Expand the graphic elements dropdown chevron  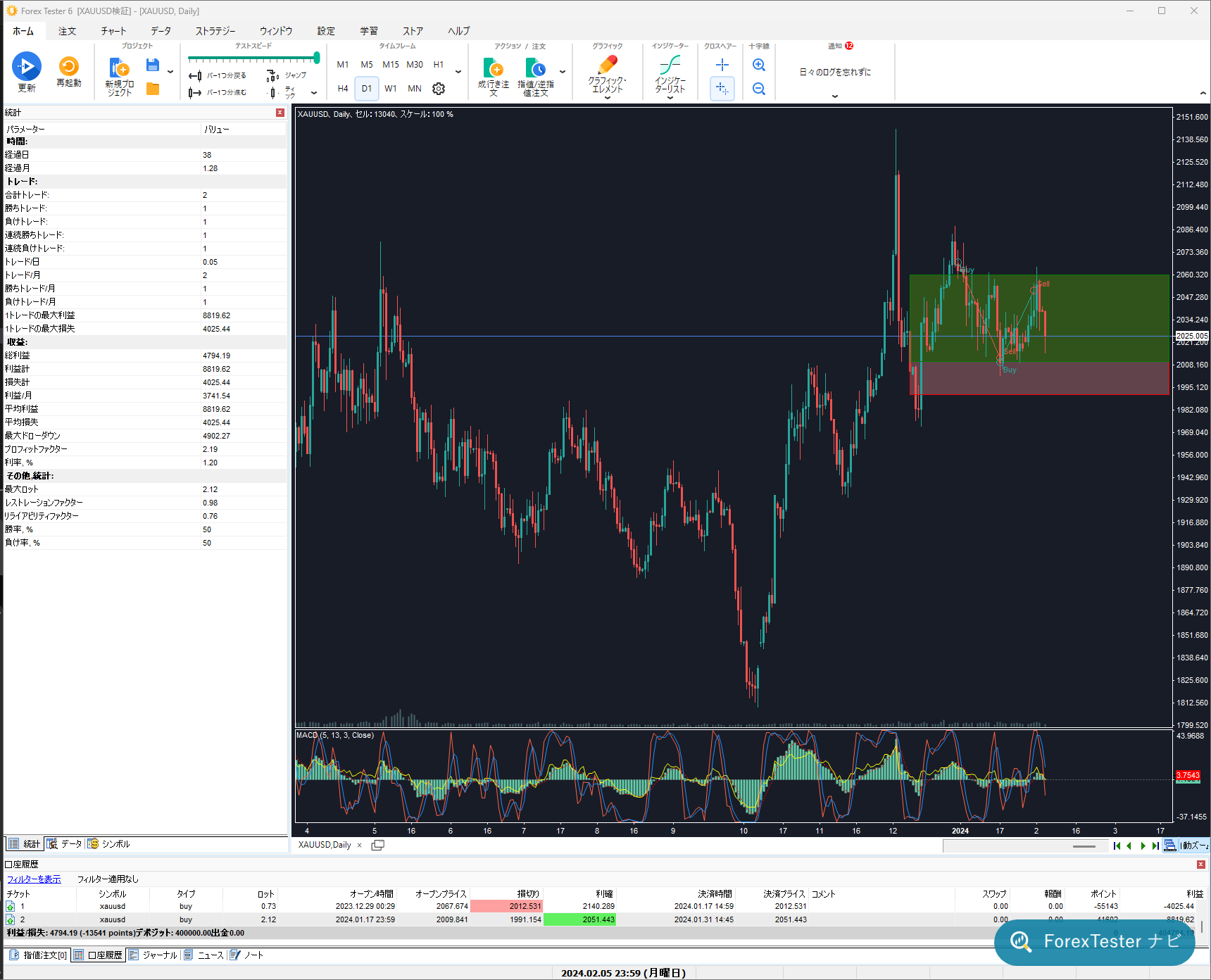click(x=607, y=98)
